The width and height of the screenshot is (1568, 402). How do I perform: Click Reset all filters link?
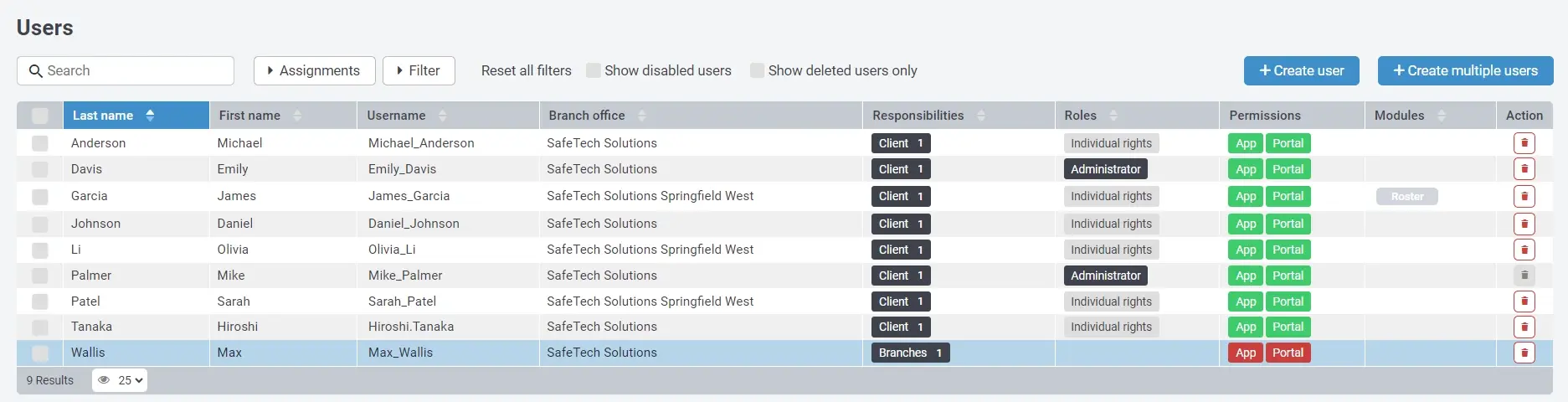526,71
